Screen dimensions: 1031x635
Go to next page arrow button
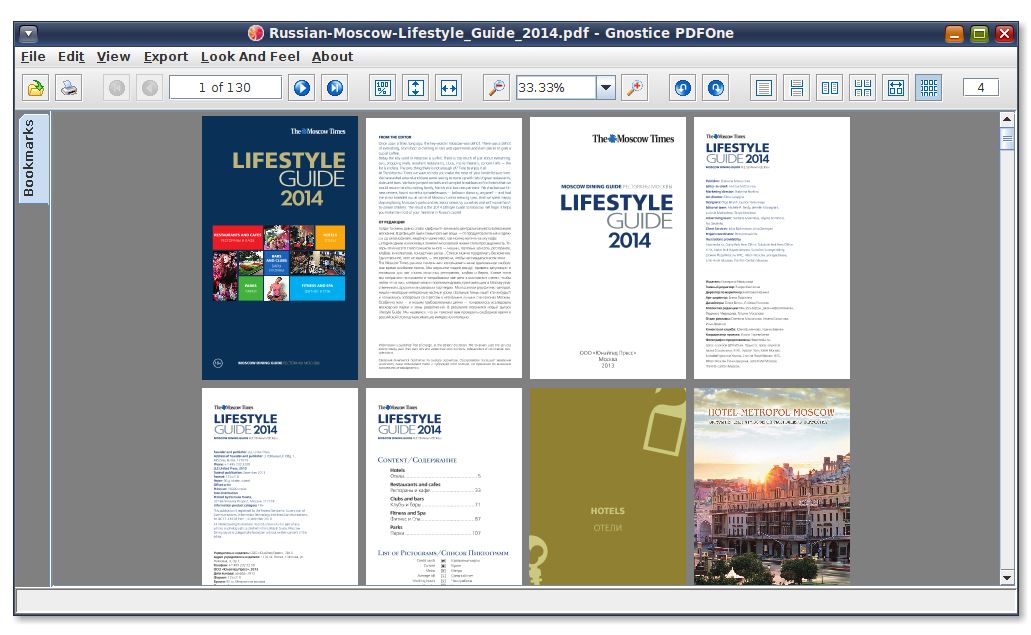point(302,87)
